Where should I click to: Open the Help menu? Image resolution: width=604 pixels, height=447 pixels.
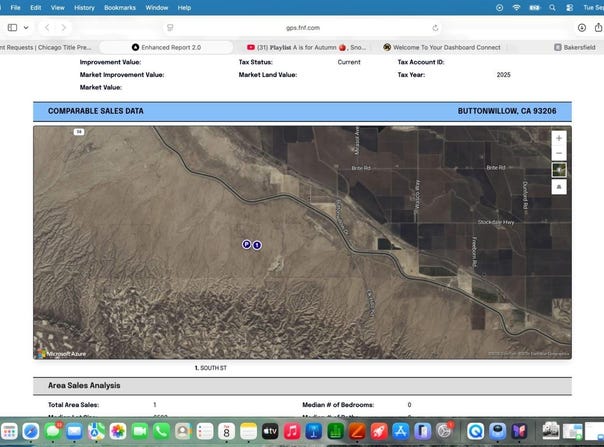click(184, 8)
